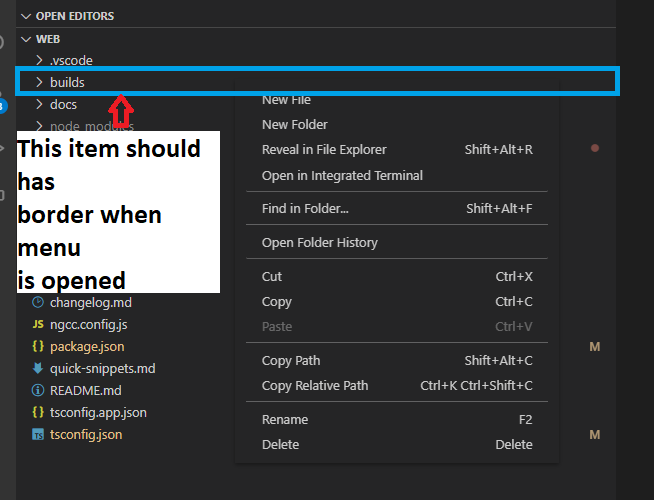This screenshot has width=654, height=500.
Task: Collapse the OPEN EDITORS section chevron
Action: coord(26,16)
